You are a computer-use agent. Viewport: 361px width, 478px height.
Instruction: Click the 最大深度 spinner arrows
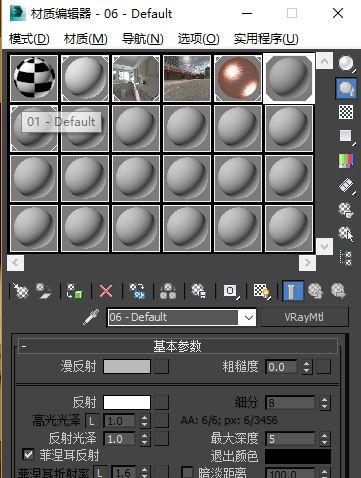(325, 438)
